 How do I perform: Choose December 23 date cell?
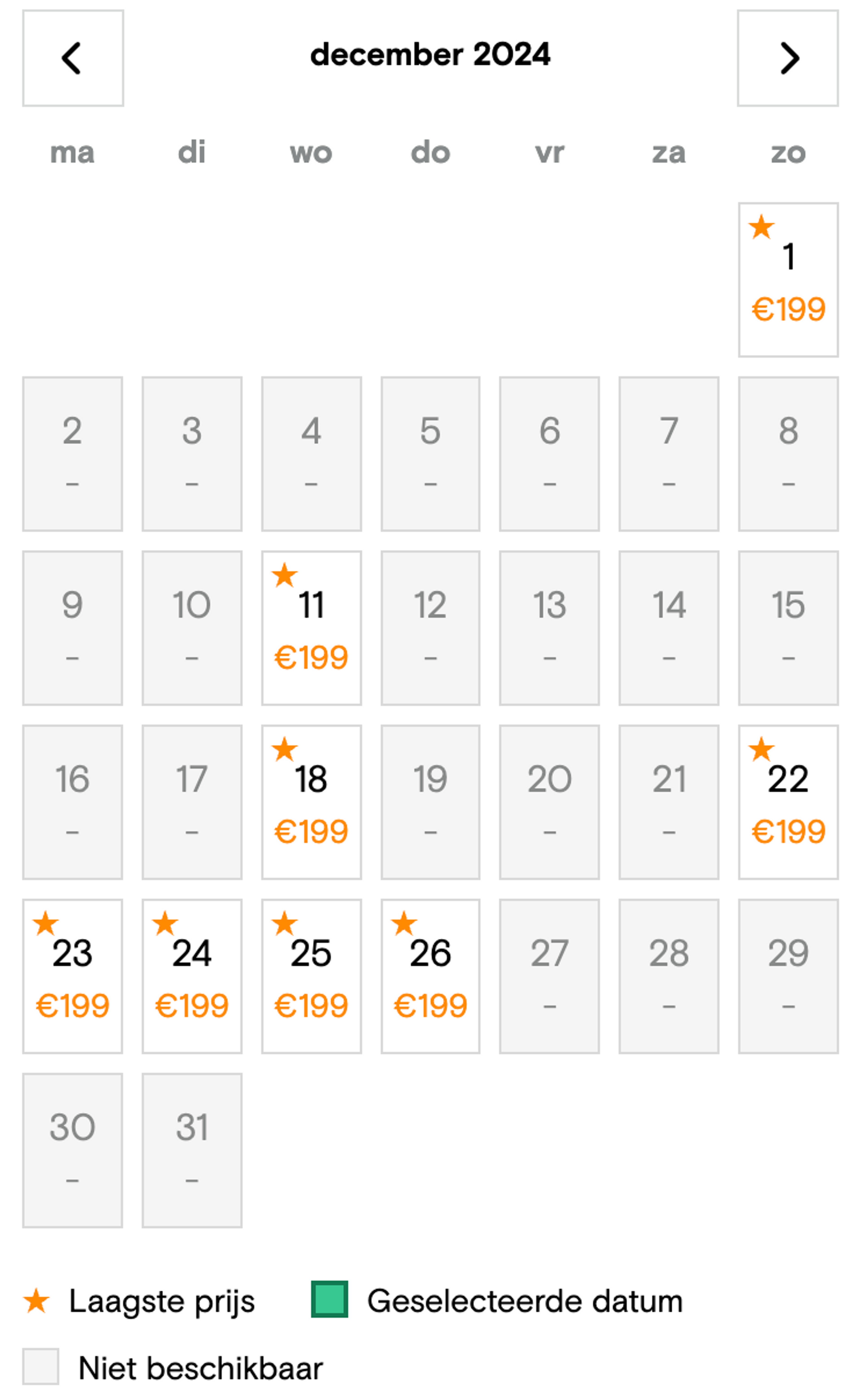pos(72,976)
